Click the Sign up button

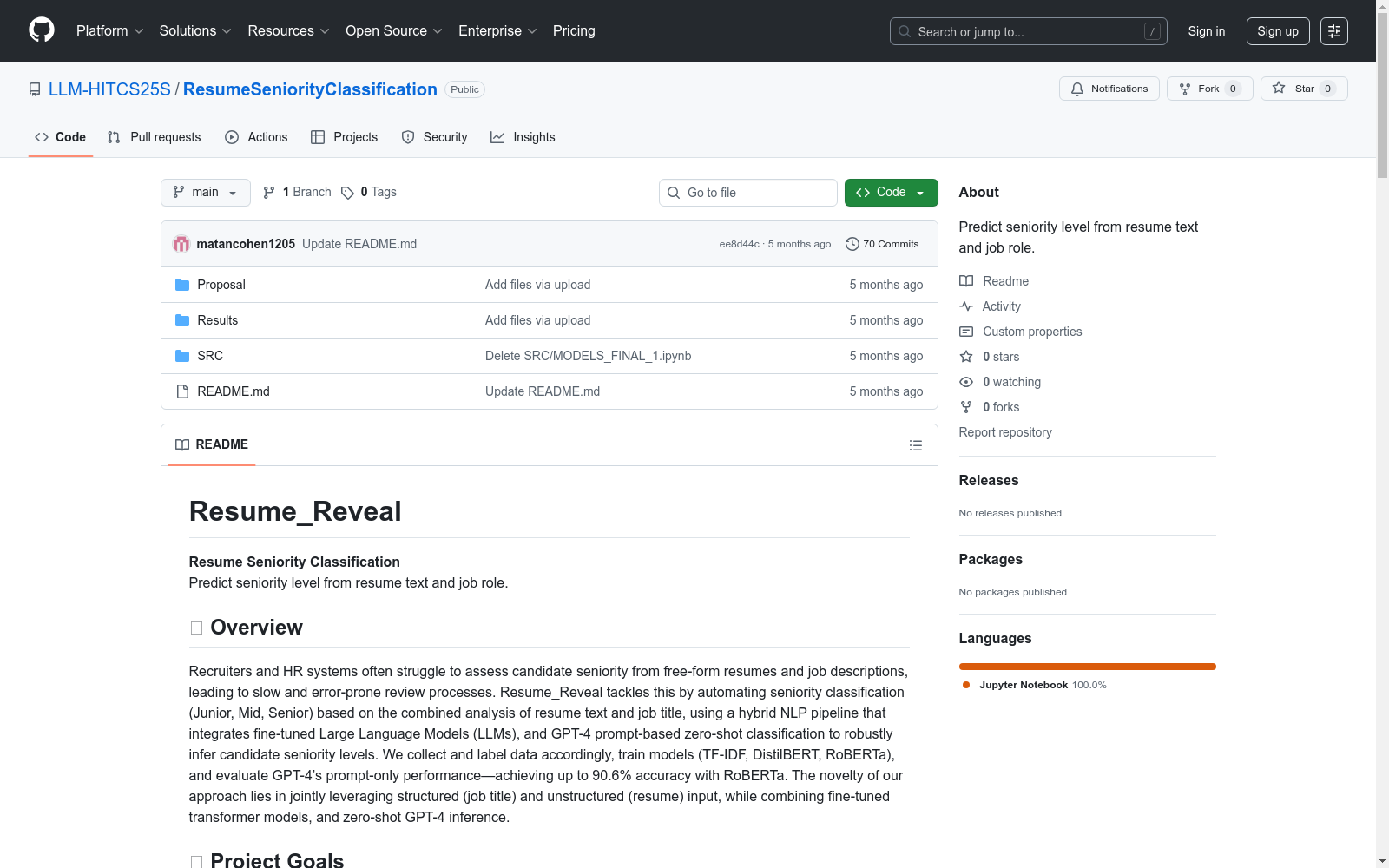pos(1277,31)
